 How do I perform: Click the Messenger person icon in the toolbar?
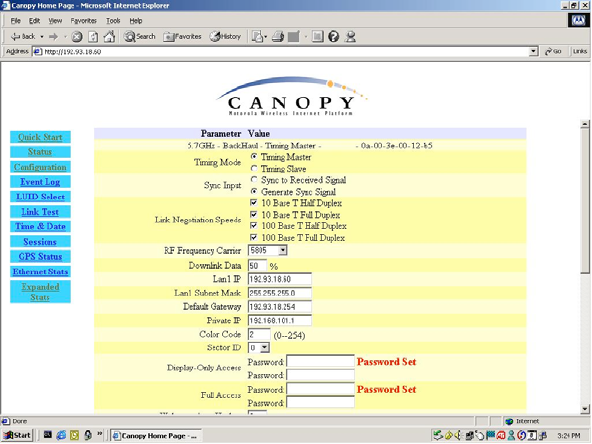coord(351,37)
